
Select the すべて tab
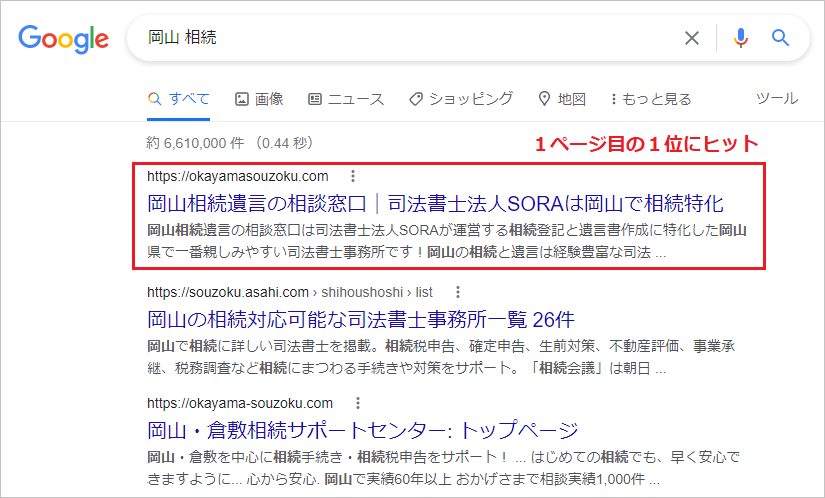pyautogui.click(x=178, y=99)
